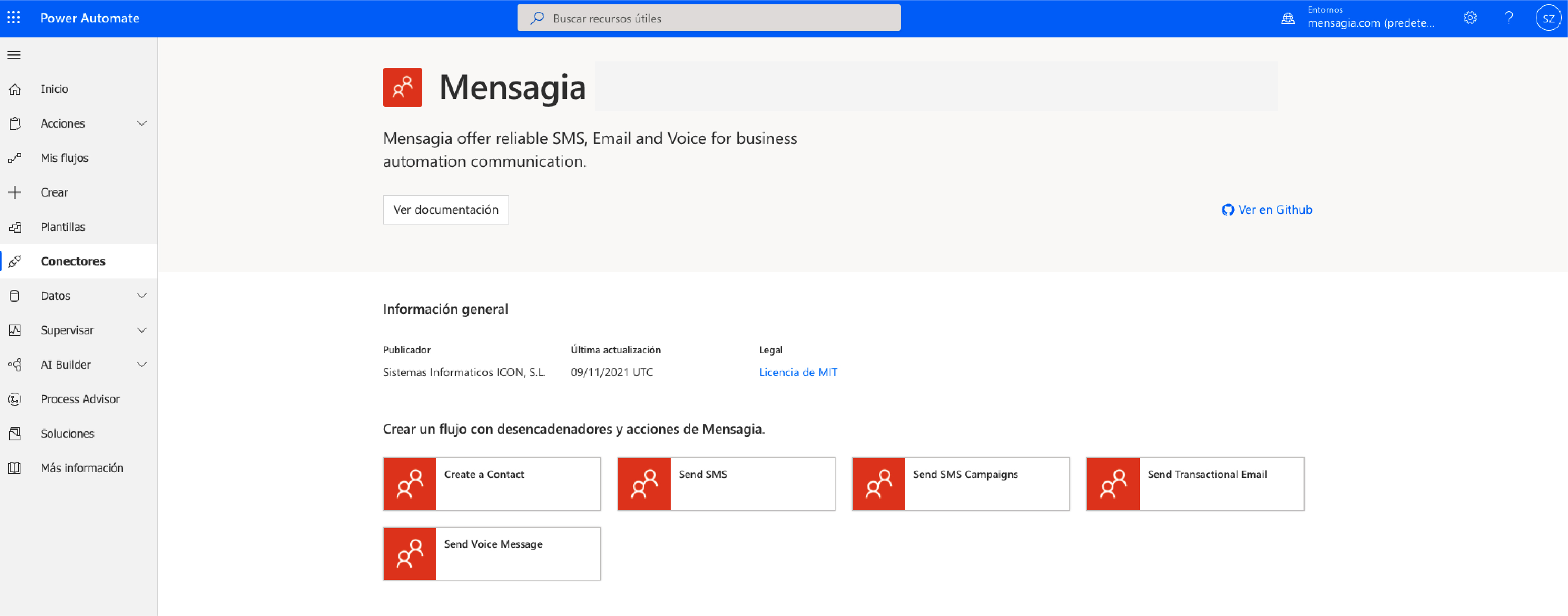Go to Mis flujos

coord(64,158)
